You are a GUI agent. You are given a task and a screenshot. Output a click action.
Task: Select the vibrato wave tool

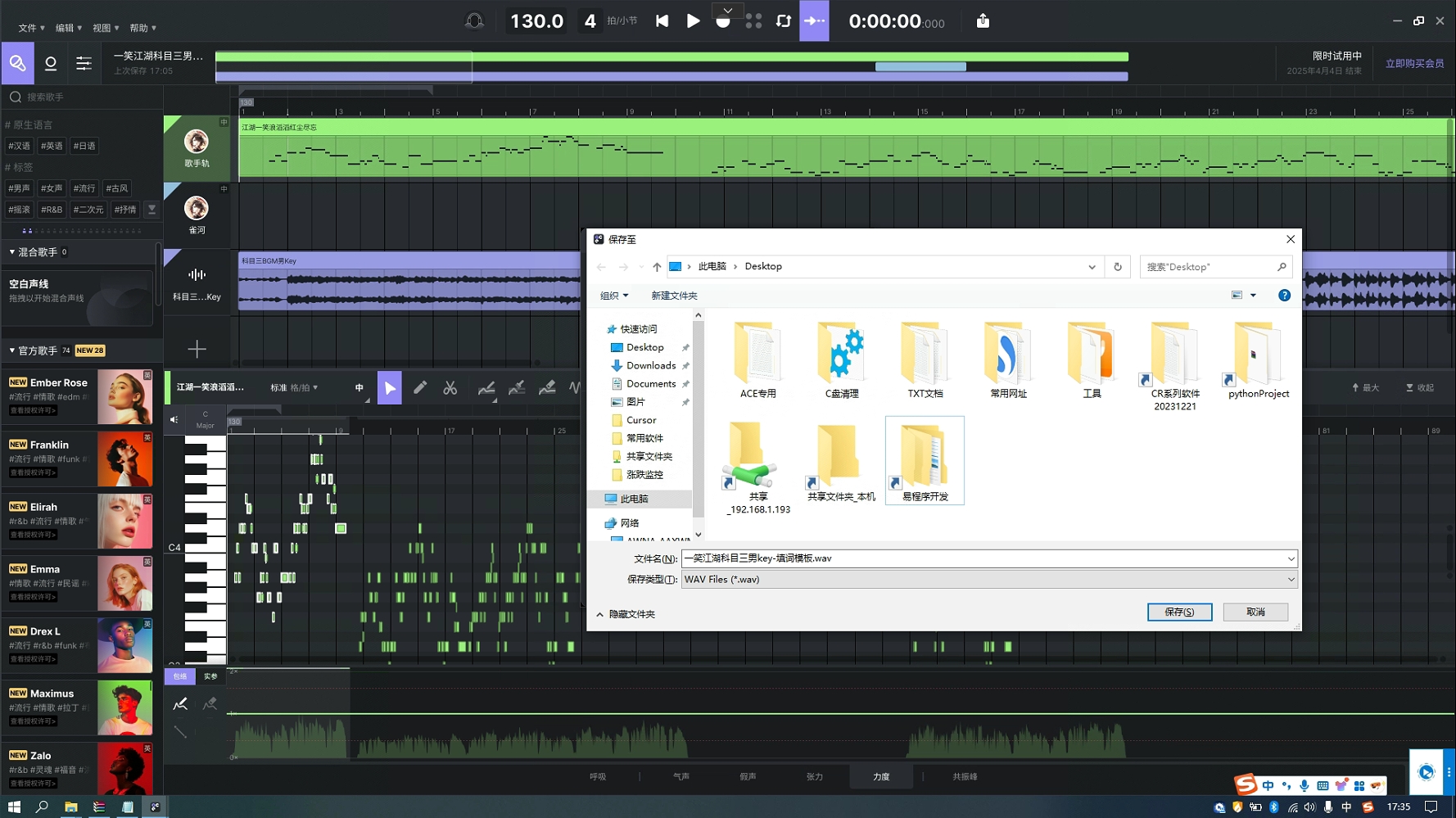coord(575,388)
